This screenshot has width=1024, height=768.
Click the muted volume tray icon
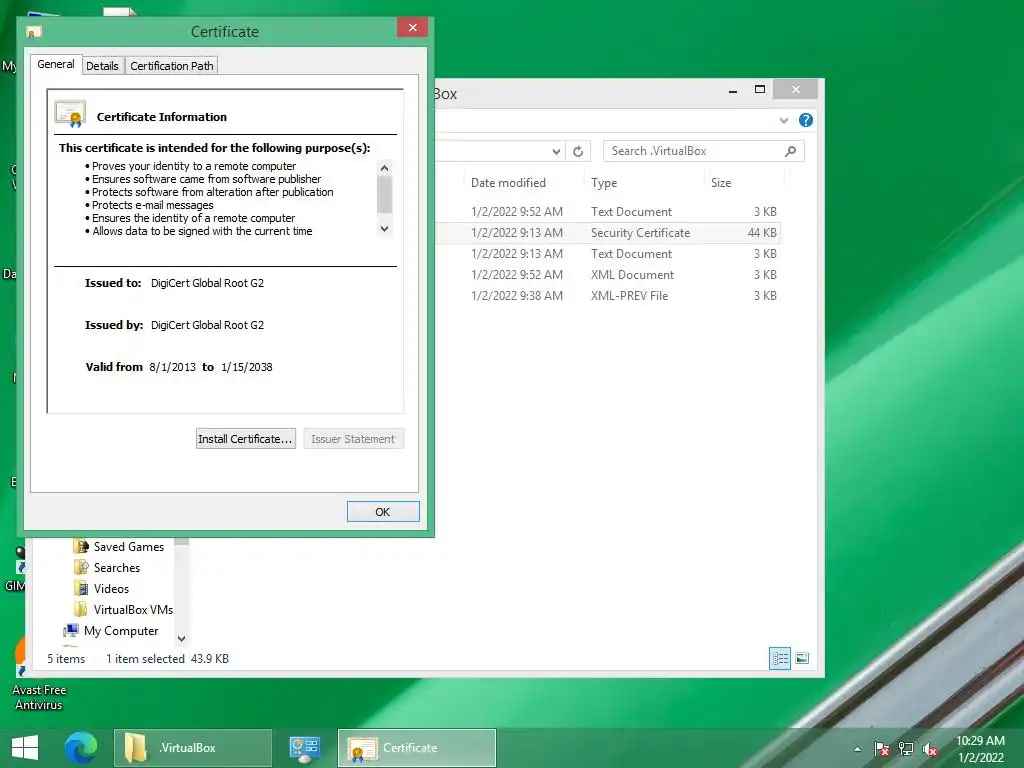pyautogui.click(x=930, y=749)
